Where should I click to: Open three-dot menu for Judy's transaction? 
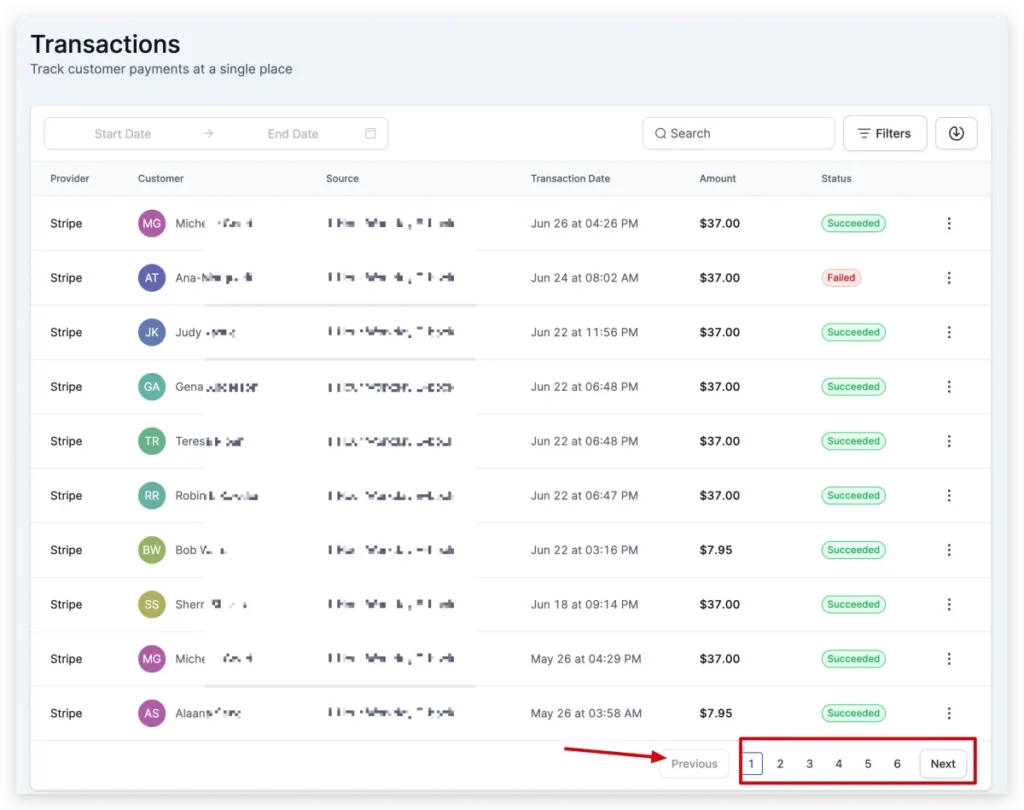click(948, 332)
